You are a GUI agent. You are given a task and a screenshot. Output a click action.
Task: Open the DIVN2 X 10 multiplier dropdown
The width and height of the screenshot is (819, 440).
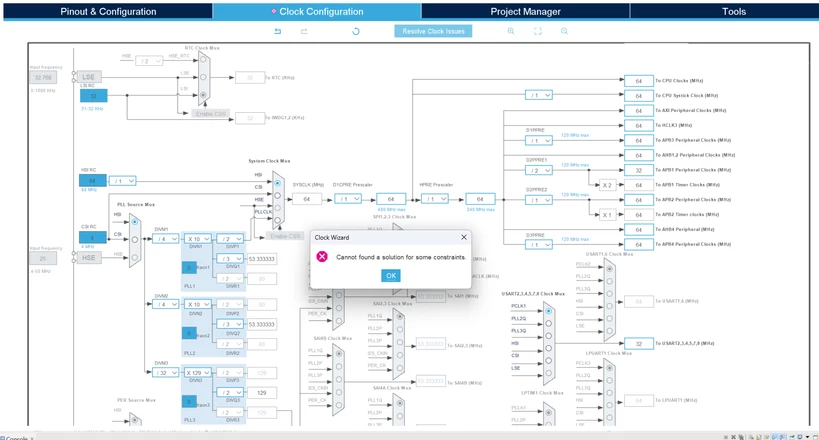[x=197, y=304]
